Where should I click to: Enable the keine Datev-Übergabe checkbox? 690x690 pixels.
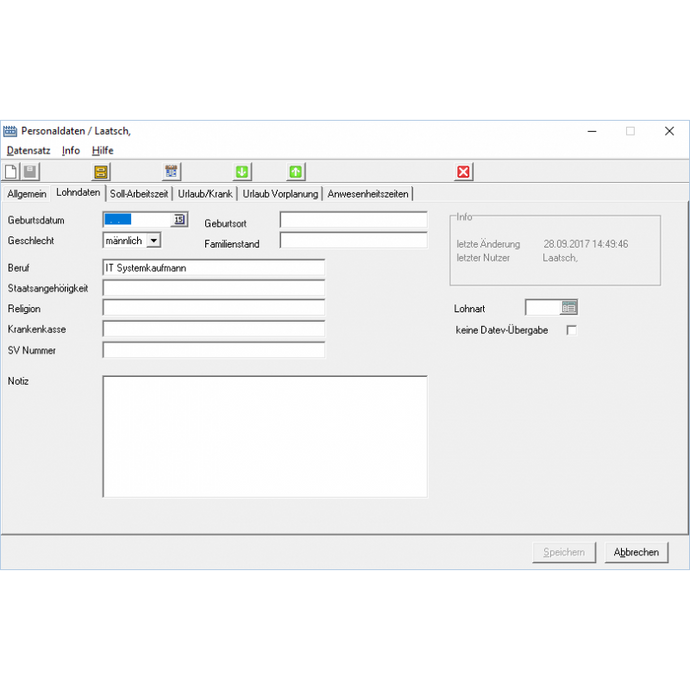pyautogui.click(x=572, y=330)
